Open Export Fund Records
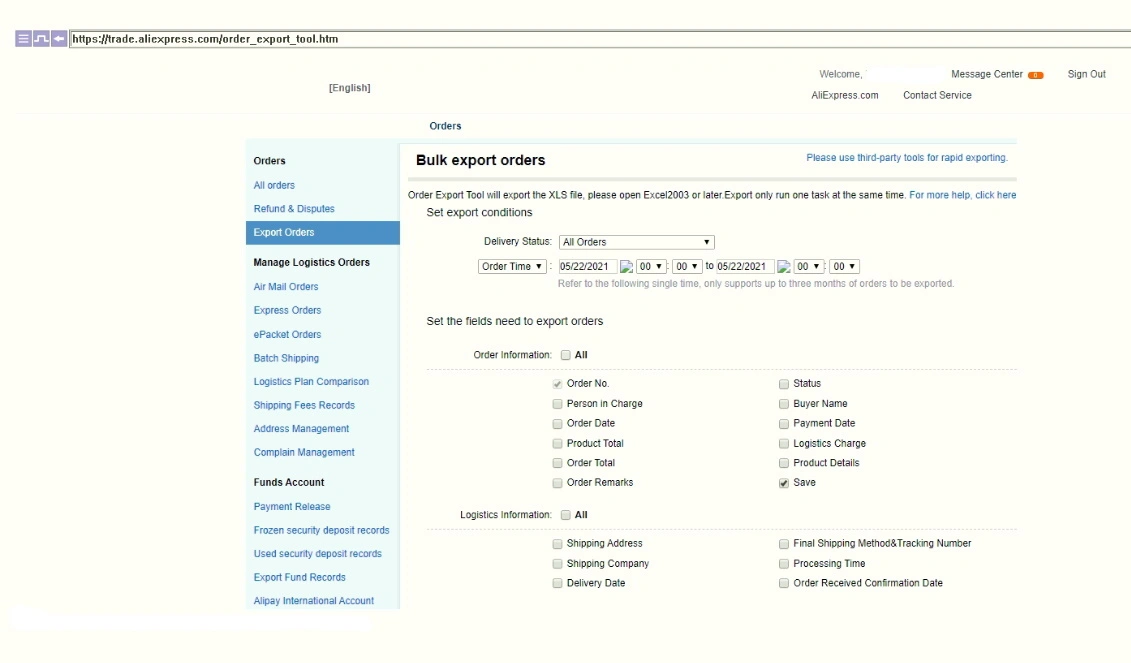Viewport: 1131px width, 663px height. [299, 578]
